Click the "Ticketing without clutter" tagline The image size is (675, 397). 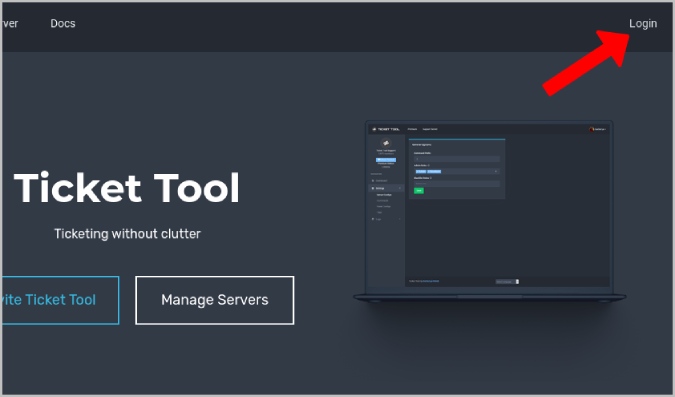pyautogui.click(x=127, y=234)
